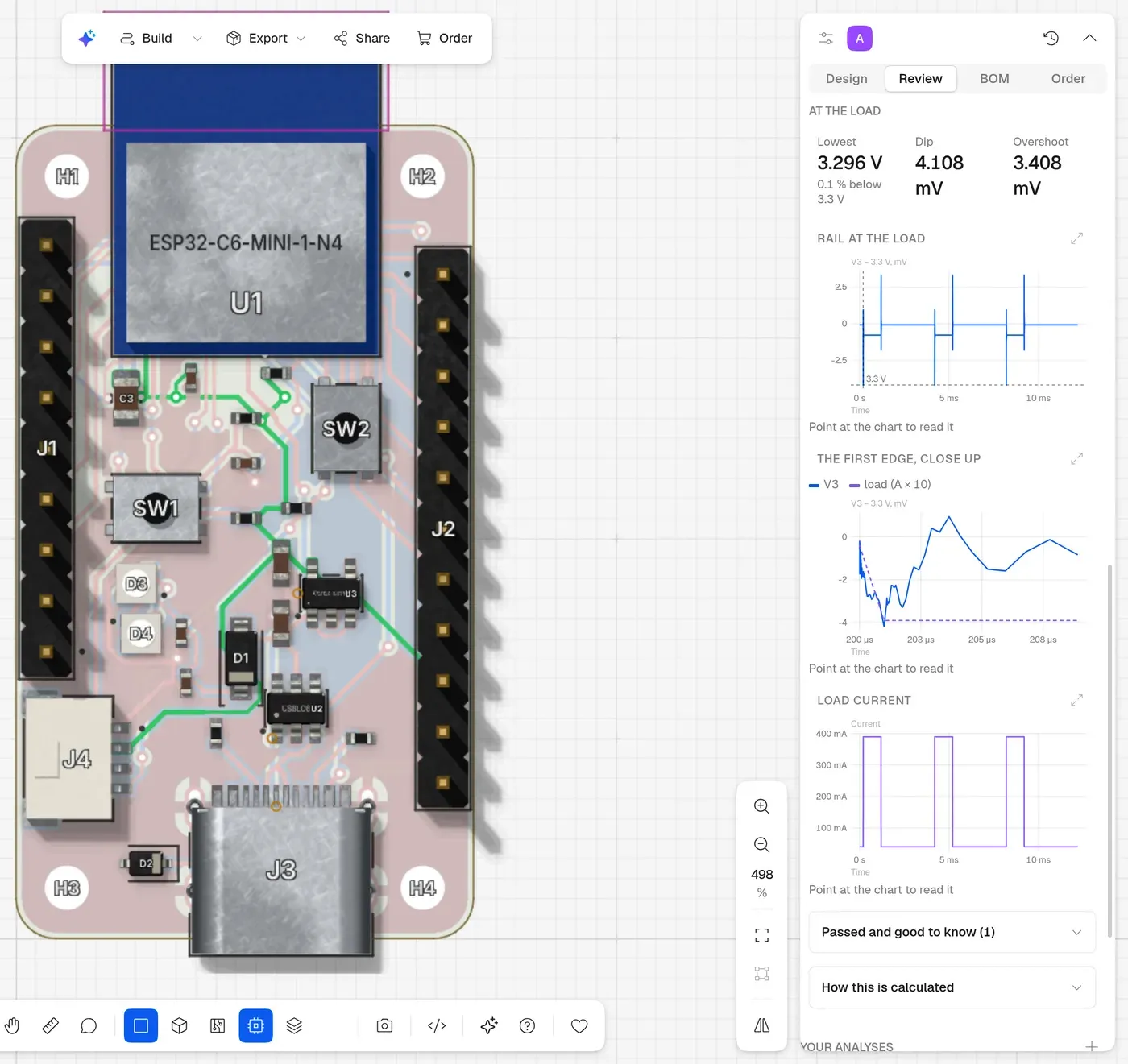Image resolution: width=1128 pixels, height=1064 pixels.
Task: Open the comment bubble tool
Action: click(89, 1025)
